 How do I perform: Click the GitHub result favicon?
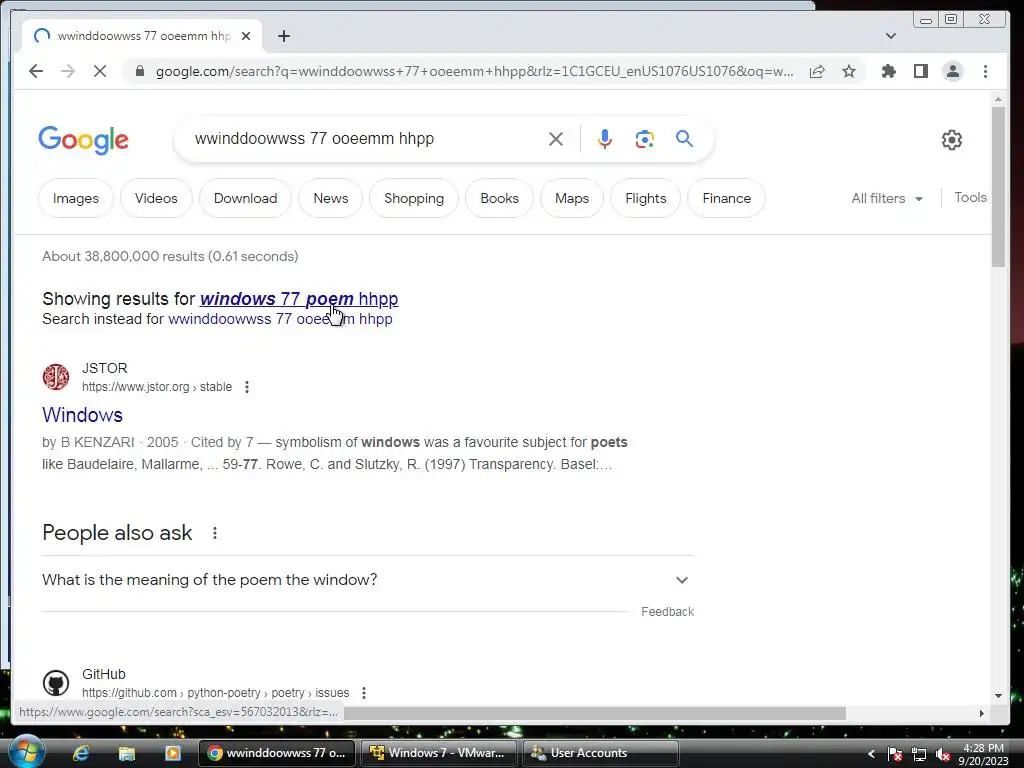[x=56, y=683]
